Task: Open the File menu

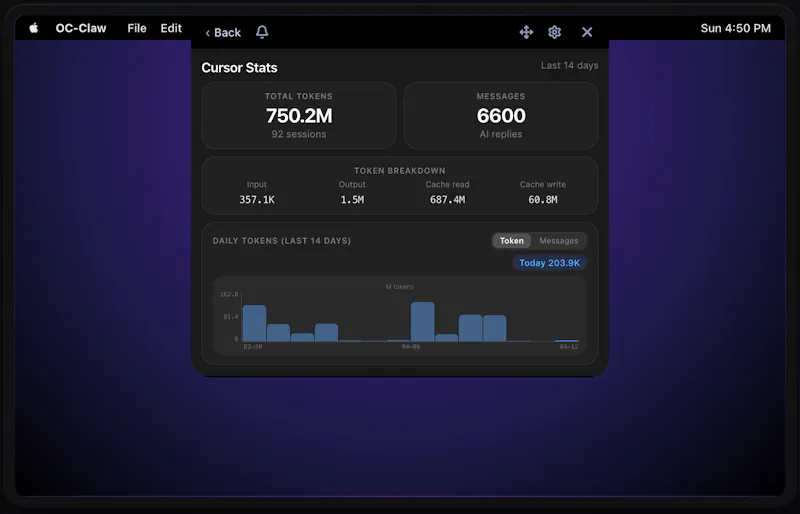Action: [x=137, y=28]
